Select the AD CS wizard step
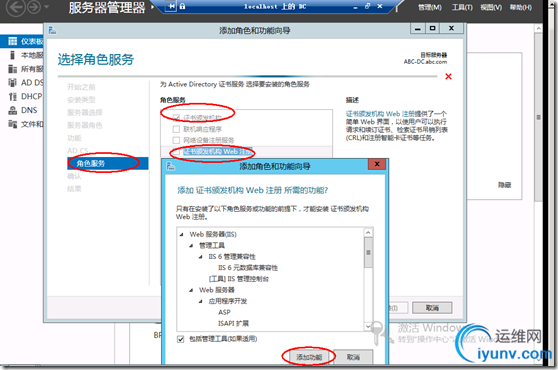The height and width of the screenshot is (370, 558). coord(78,150)
